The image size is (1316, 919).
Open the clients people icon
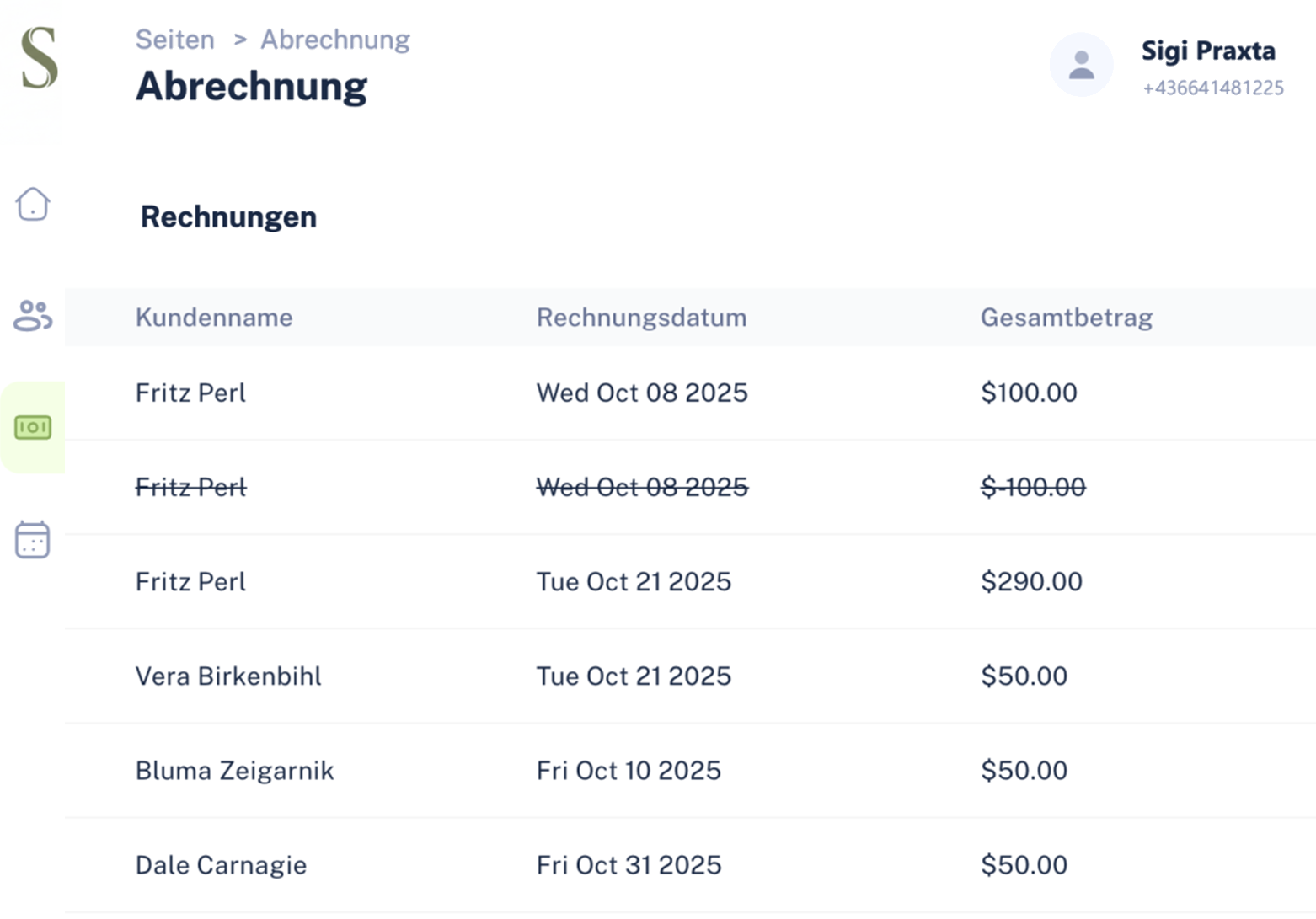point(33,316)
